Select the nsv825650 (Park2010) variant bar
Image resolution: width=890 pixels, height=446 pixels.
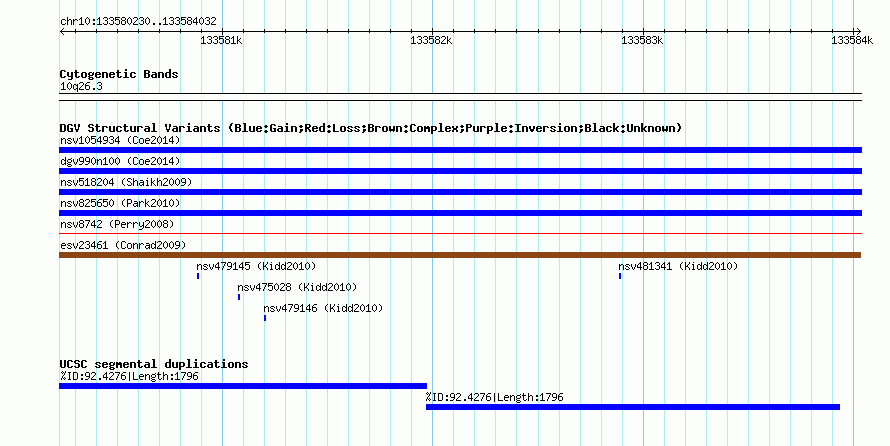pos(460,213)
